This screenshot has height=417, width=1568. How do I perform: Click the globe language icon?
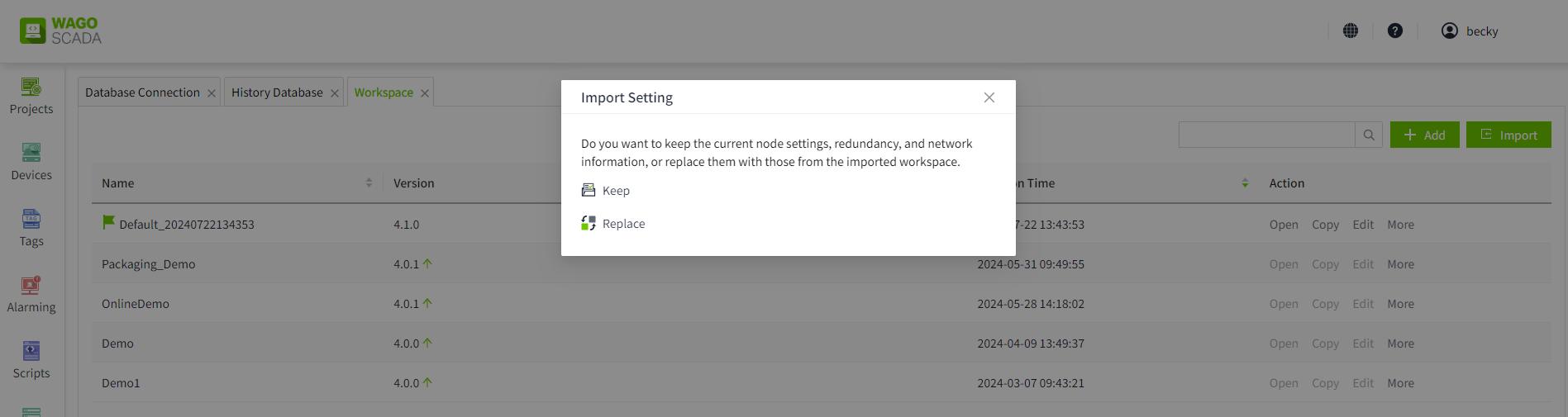point(1351,31)
